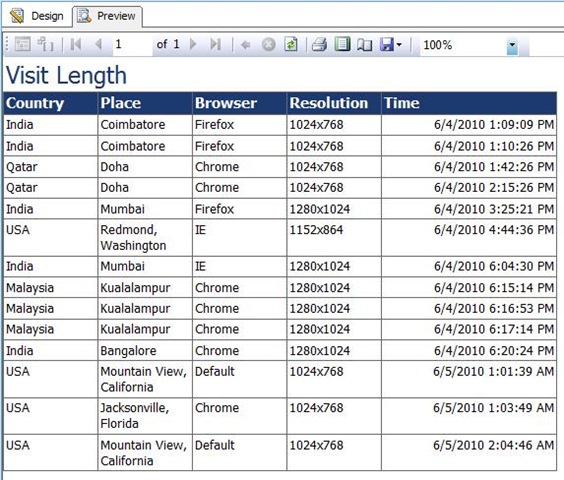Select the 6/4/2010 6:20:24 PM cell

(469, 350)
